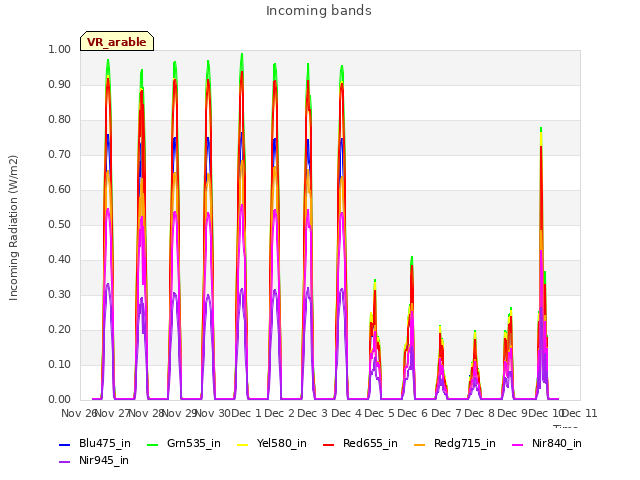The height and width of the screenshot is (480, 640).
Task: Select the Blu475_in legend label
Action: (x=105, y=444)
